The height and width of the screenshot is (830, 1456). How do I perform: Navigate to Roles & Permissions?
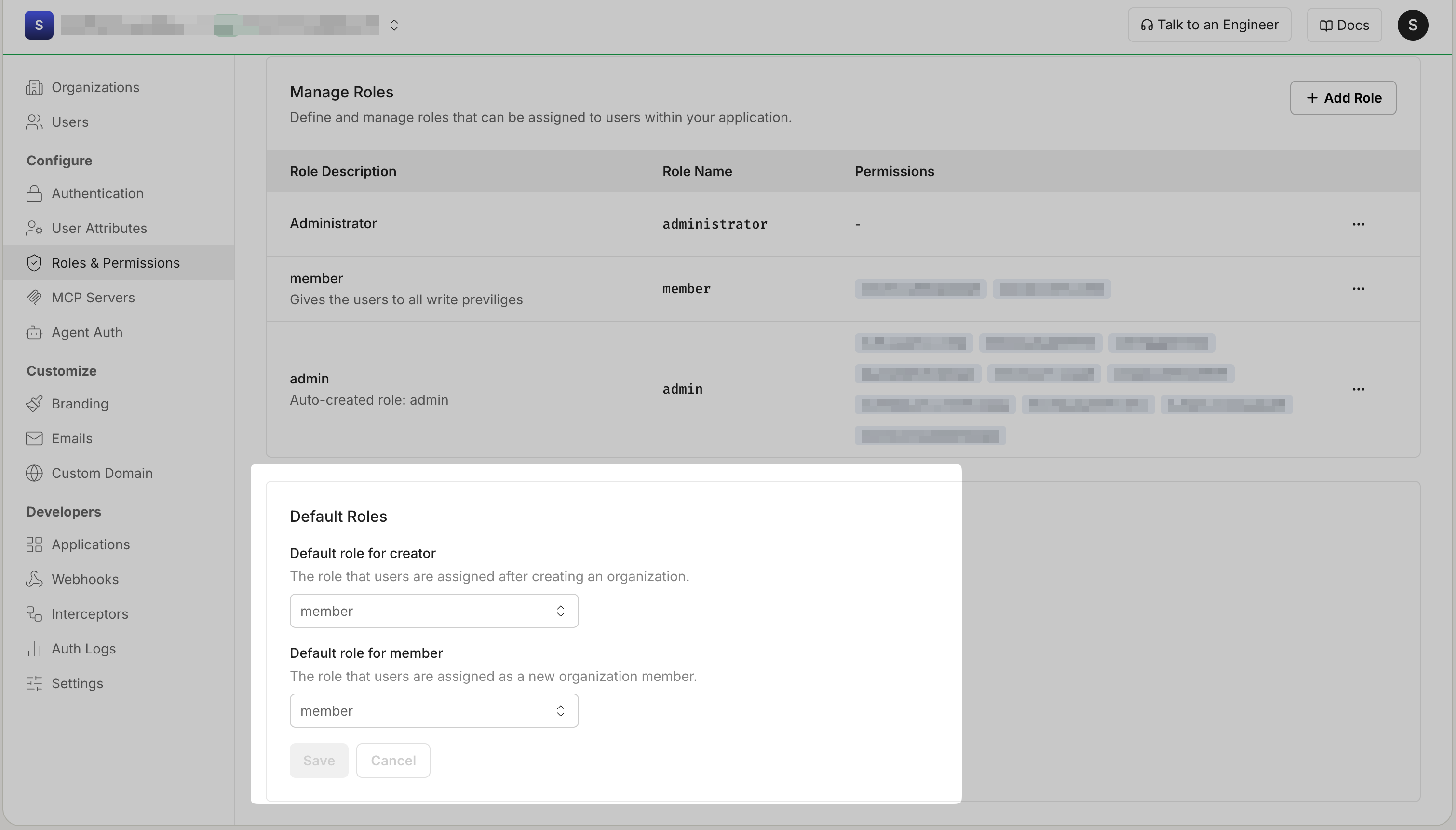pos(116,262)
